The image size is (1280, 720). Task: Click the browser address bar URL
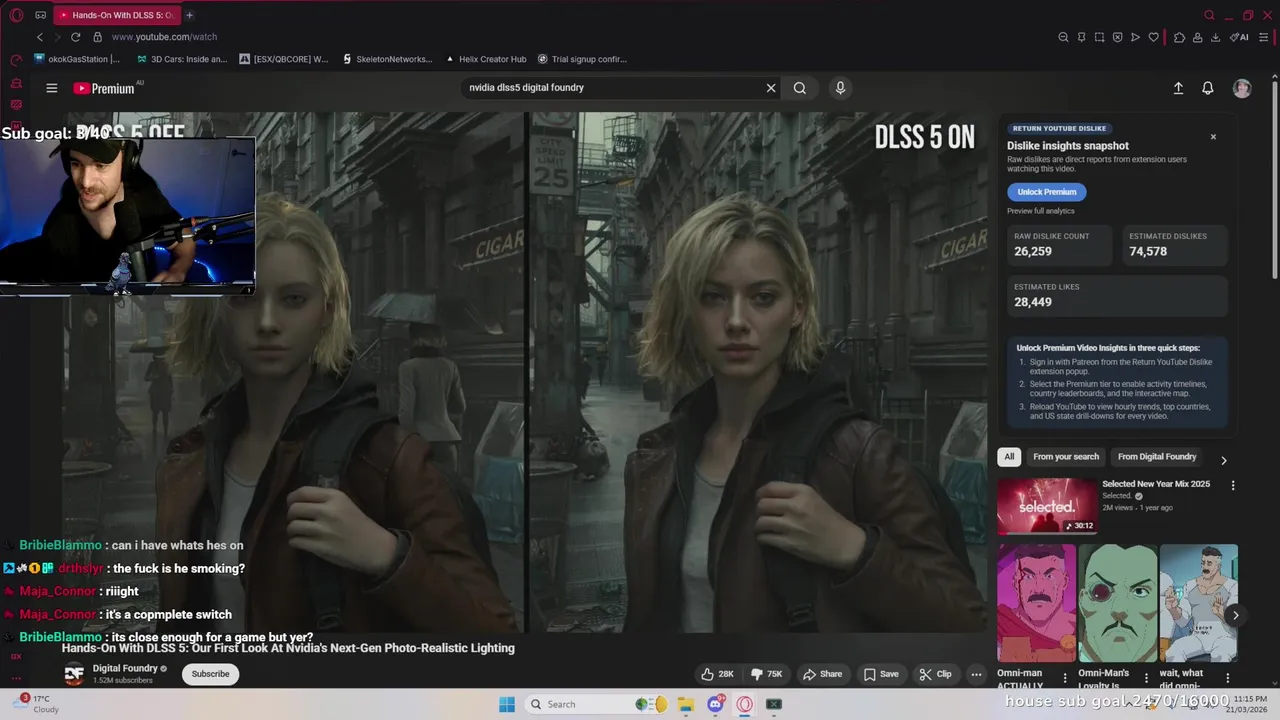(164, 37)
